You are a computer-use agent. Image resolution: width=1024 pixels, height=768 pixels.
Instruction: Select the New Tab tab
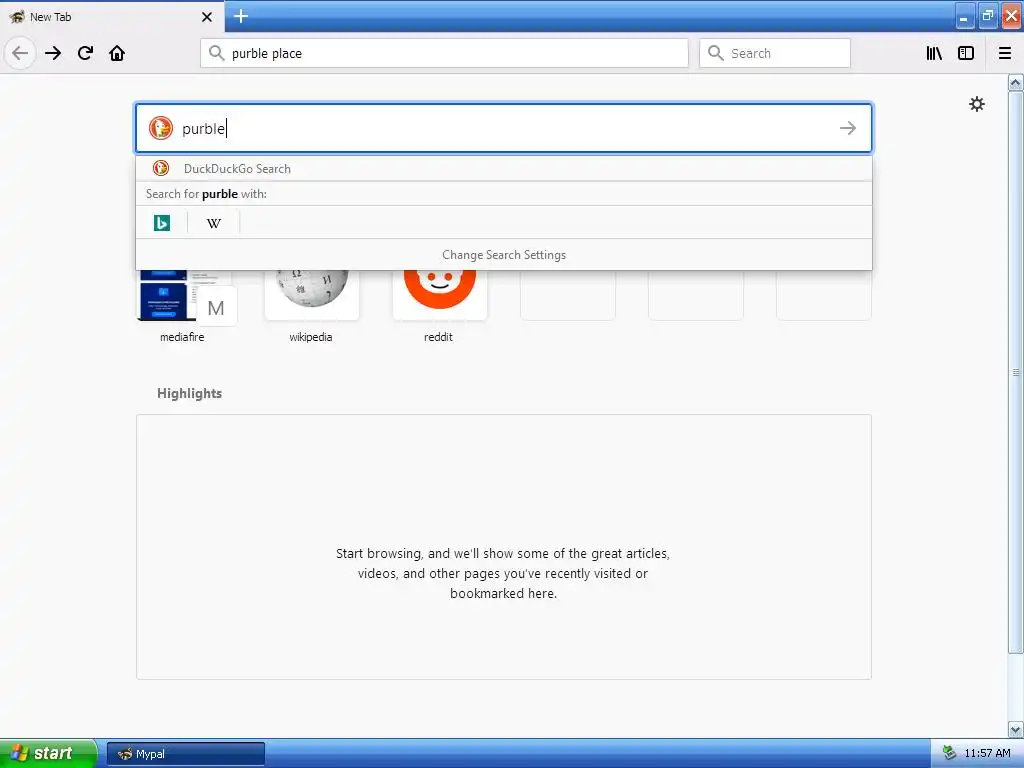[111, 16]
